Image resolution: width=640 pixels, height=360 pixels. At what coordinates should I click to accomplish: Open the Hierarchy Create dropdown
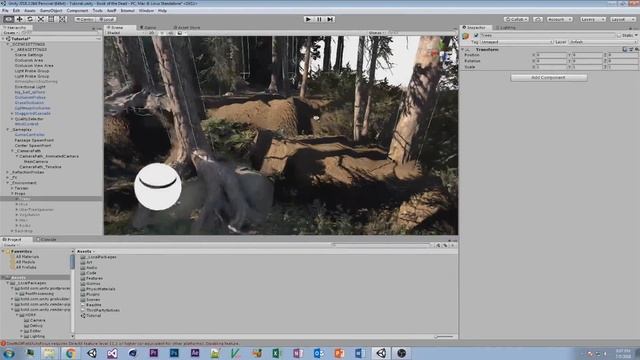[10, 33]
